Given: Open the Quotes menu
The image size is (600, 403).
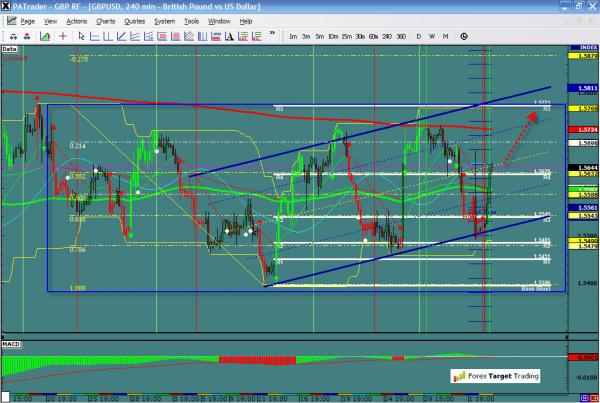Looking at the screenshot, I should click(135, 21).
